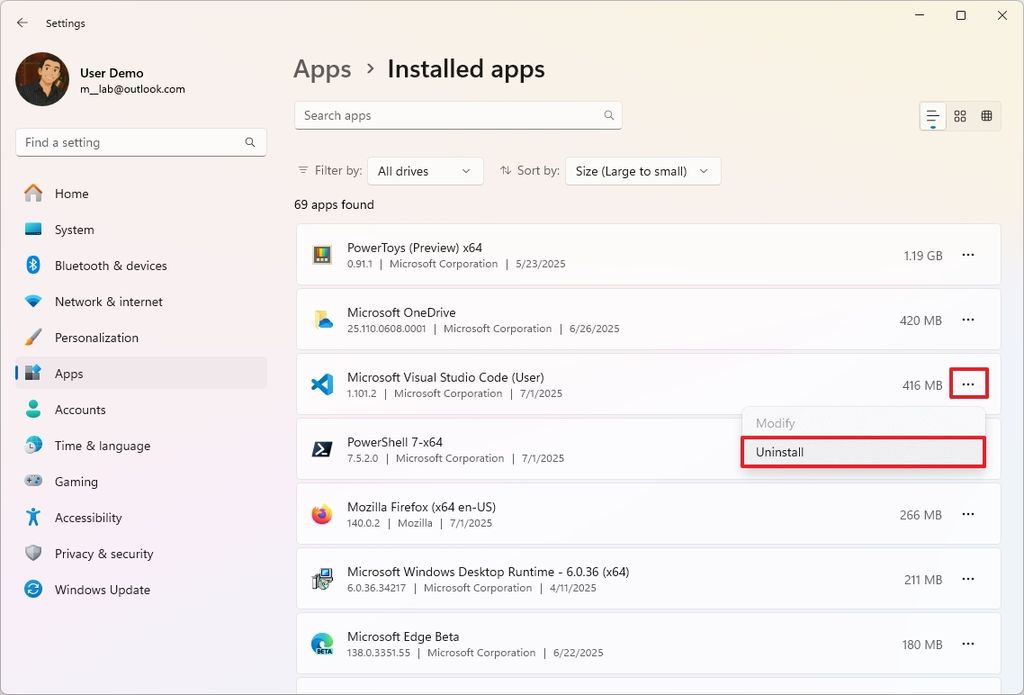This screenshot has height=695, width=1024.
Task: Click the Mozilla Firefox (x64 en-US) name
Action: click(x=421, y=507)
